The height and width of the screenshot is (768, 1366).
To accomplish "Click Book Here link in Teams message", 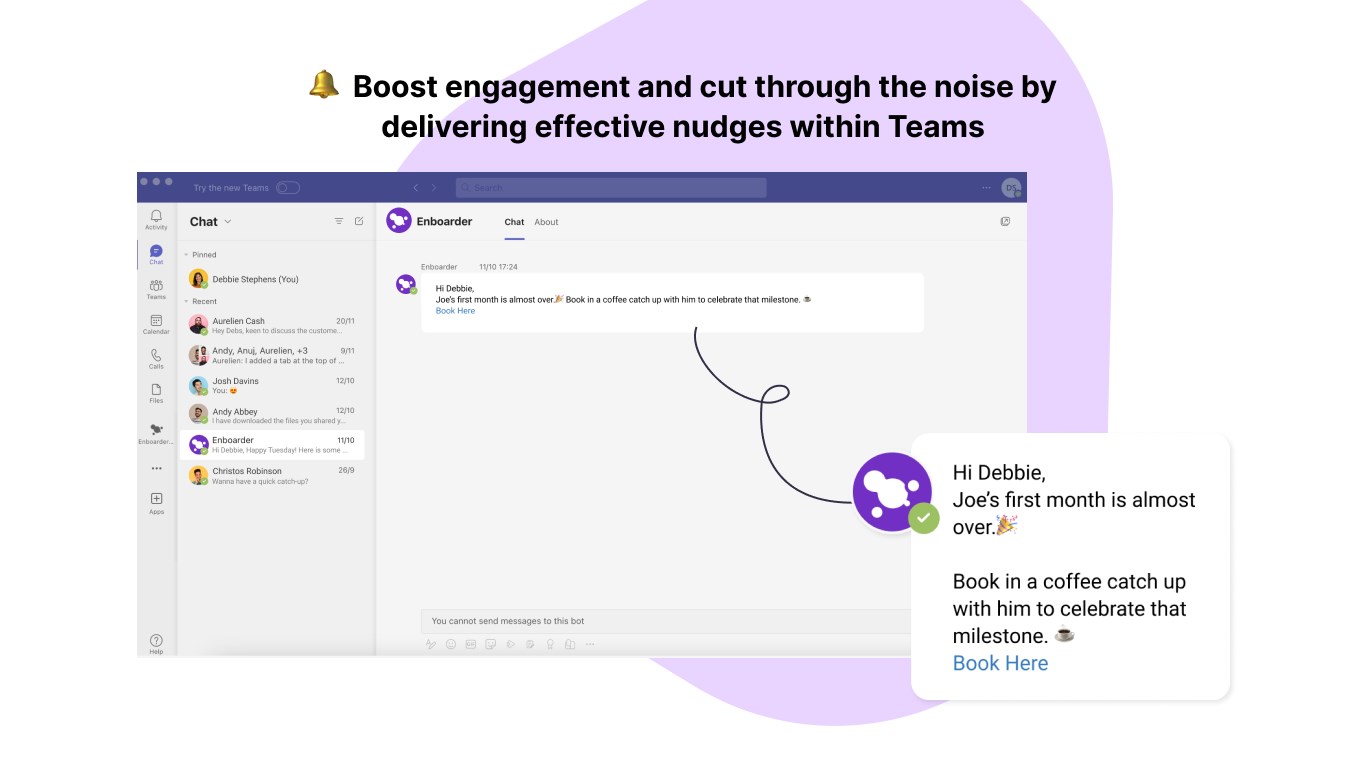I will point(455,311).
